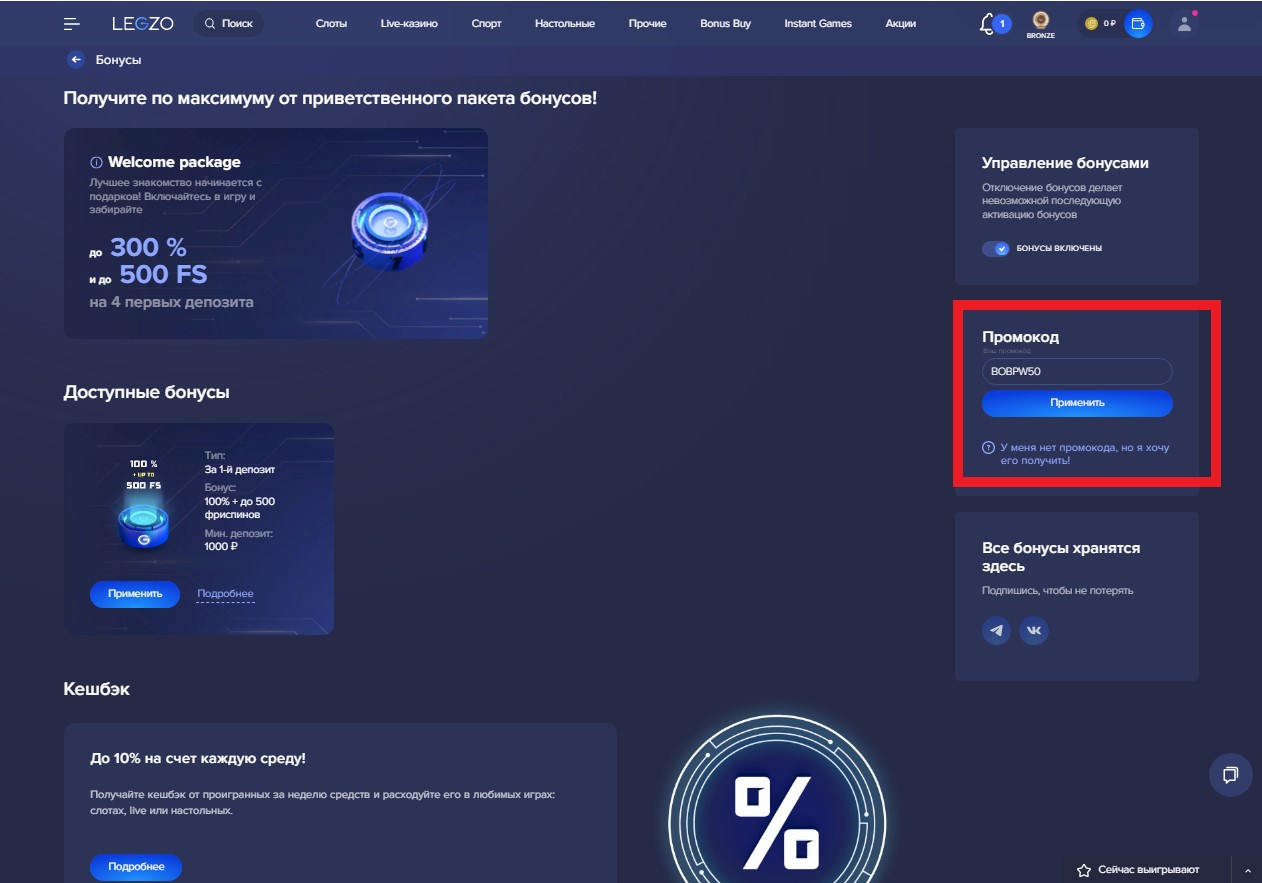Viewport: 1262px width, 883px height.
Task: Click the promo code input field
Action: coord(1076,372)
